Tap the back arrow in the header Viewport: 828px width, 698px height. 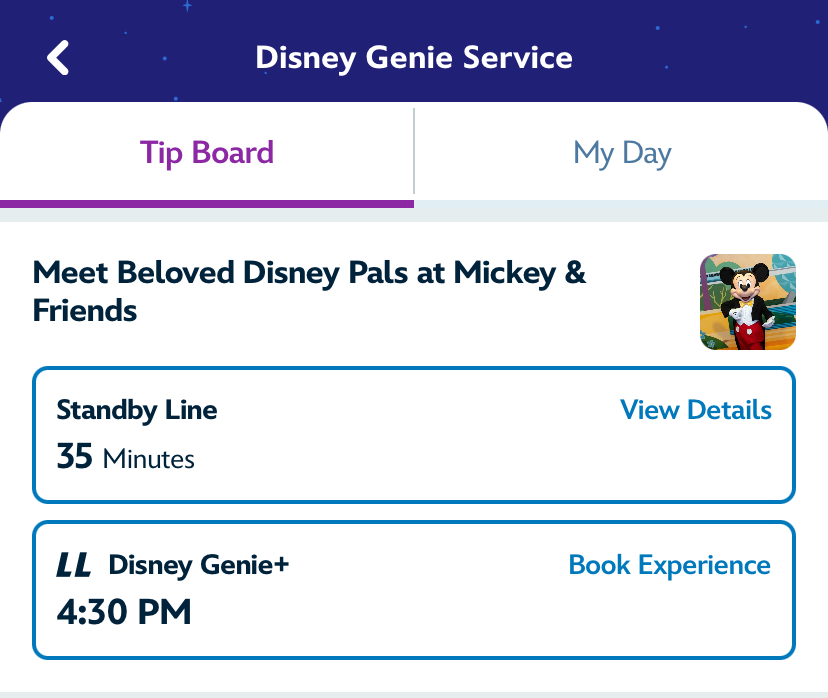(x=59, y=57)
